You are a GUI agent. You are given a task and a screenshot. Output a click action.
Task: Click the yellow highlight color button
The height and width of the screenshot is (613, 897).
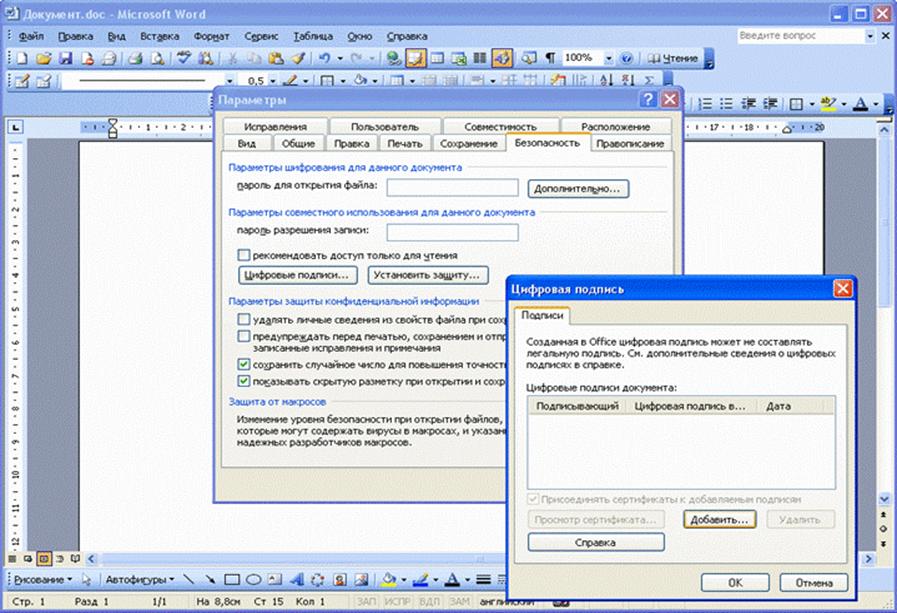pyautogui.click(x=828, y=104)
